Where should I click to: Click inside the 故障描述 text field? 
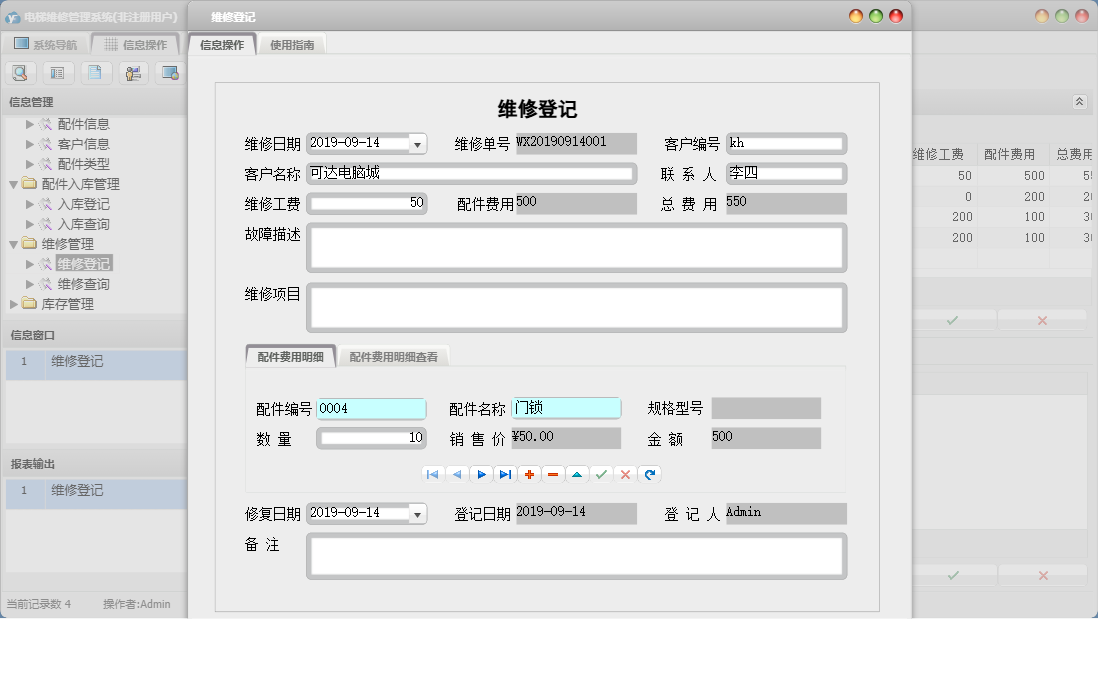(575, 247)
